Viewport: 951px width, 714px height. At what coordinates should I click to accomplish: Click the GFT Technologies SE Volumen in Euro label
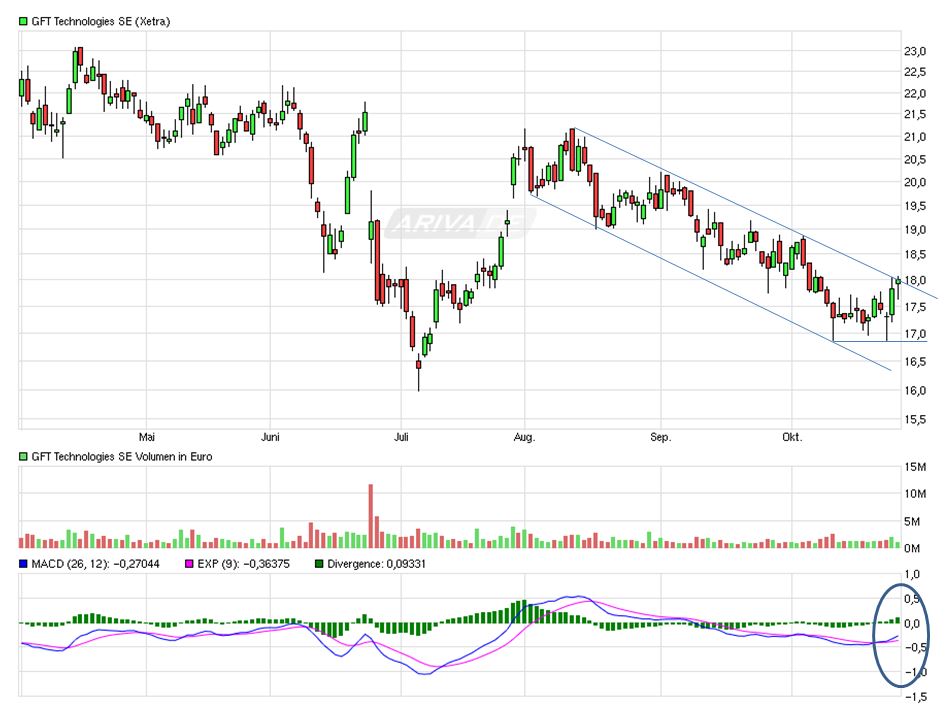[122, 457]
